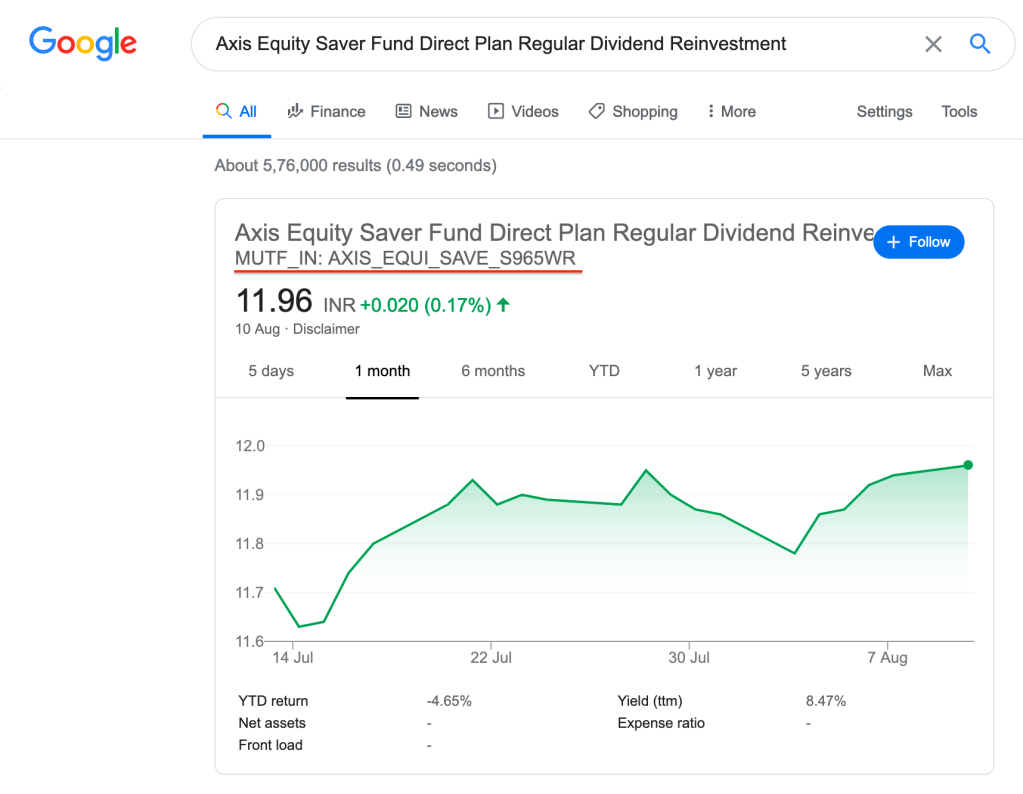The image size is (1023, 794).
Task: Open the Finance search tab
Action: tap(326, 112)
